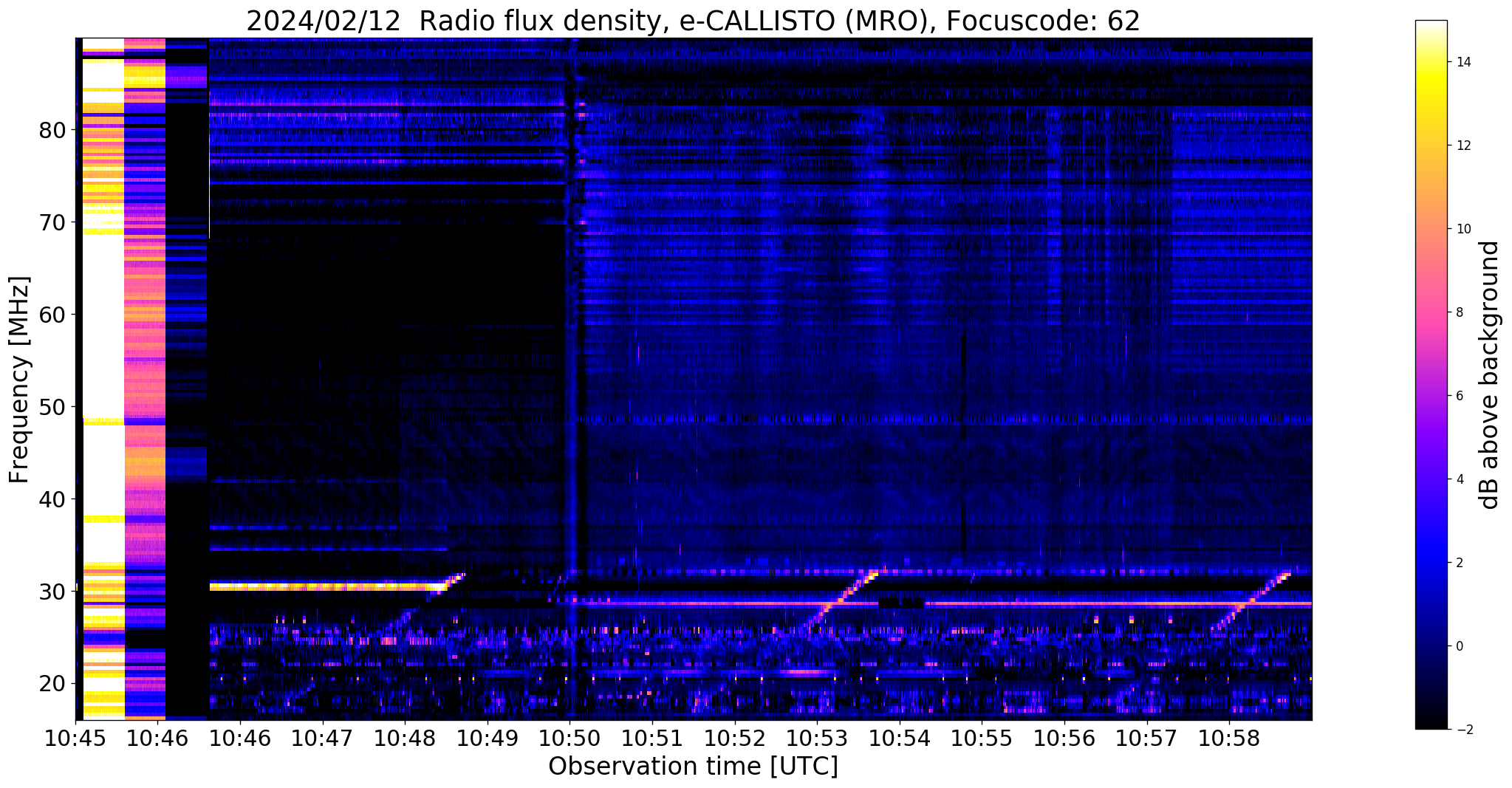Click the saturated white column at the spectrogram start
1512x788 pixels.
point(103,378)
